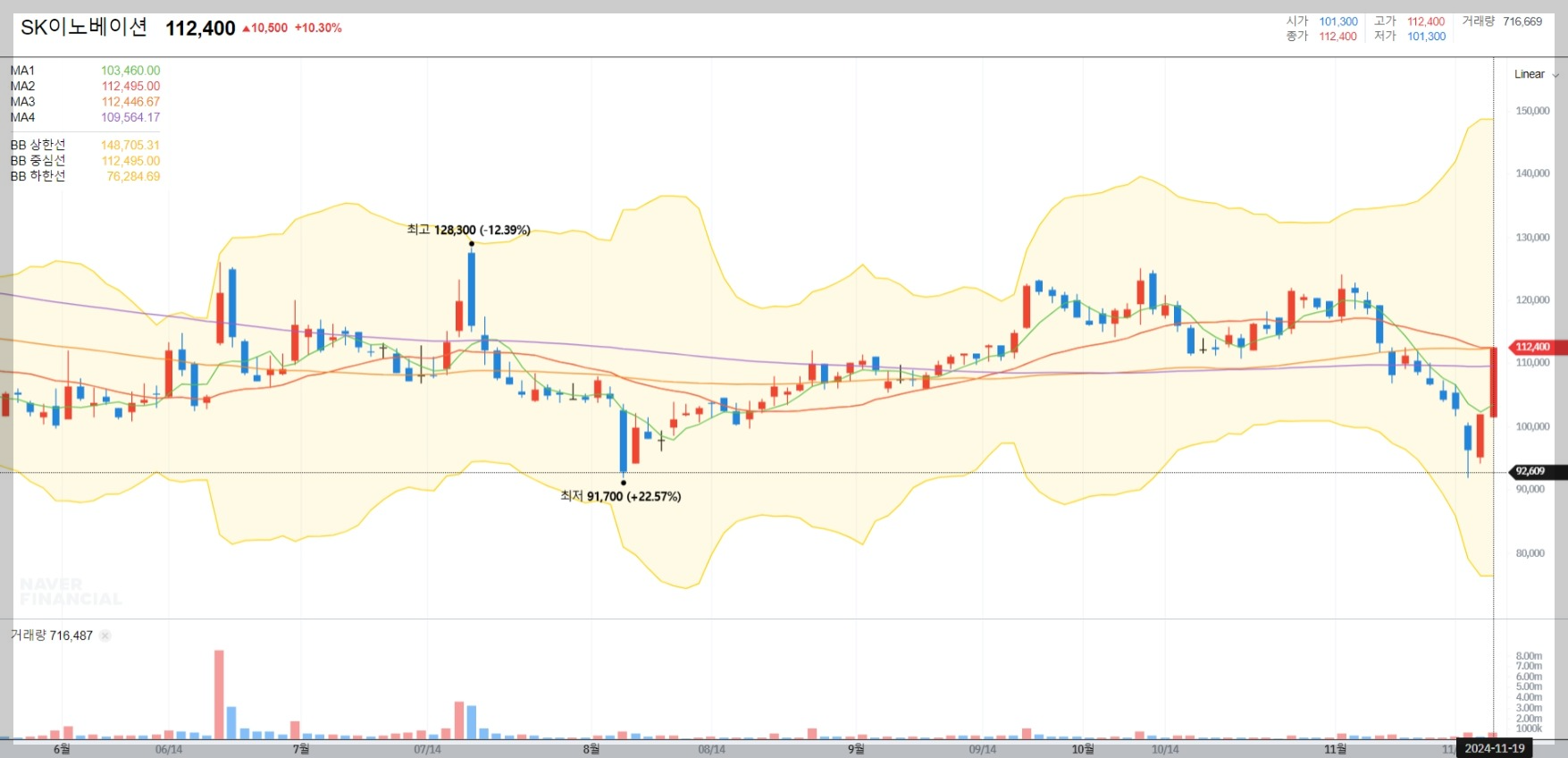Select the MA4 legend value 109,564.17
The width and height of the screenshot is (1568, 758).
130,117
